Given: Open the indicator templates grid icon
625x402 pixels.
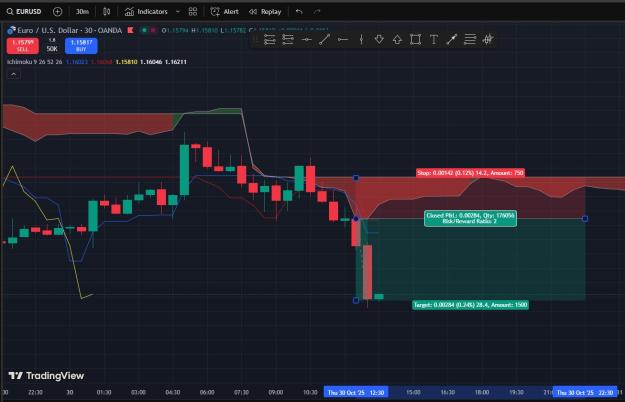Looking at the screenshot, I should pos(193,12).
